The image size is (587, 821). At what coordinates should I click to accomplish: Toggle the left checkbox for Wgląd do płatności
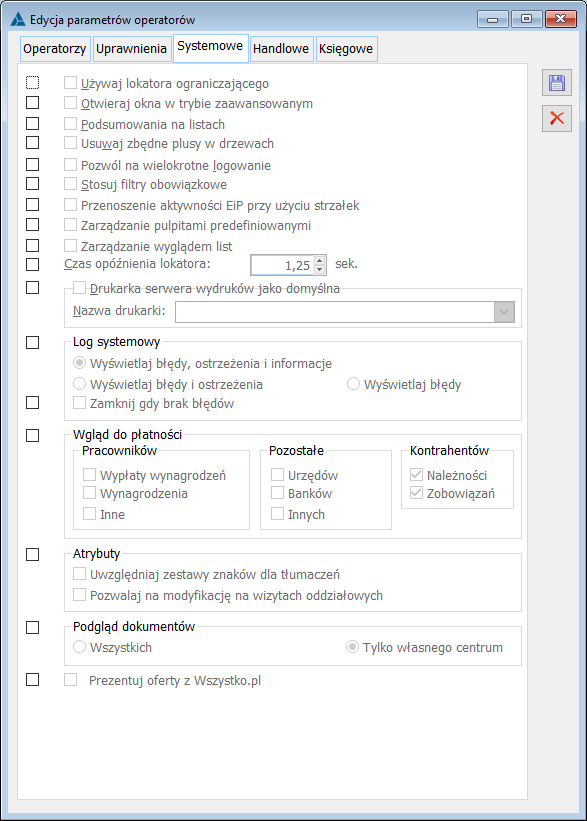point(32,436)
